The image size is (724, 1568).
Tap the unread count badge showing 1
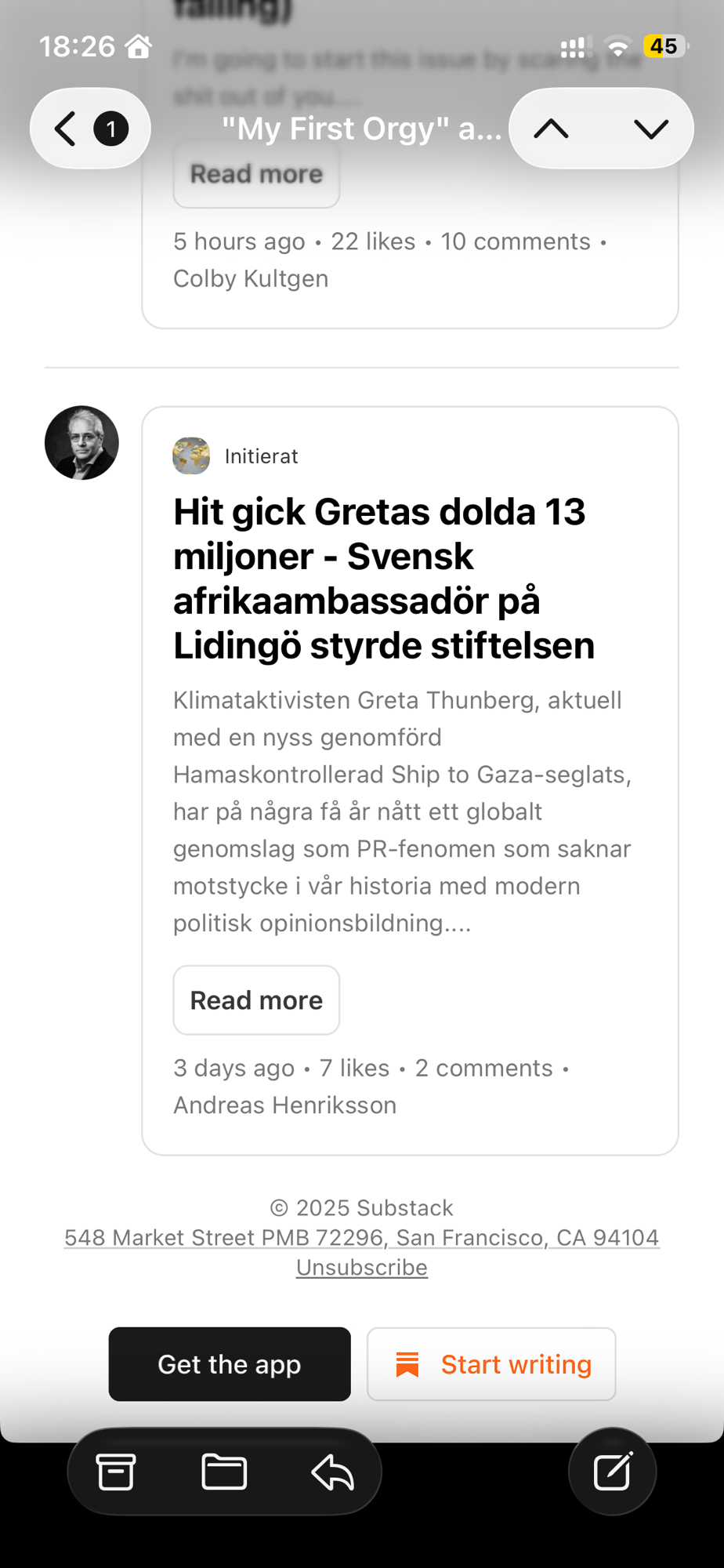point(111,129)
